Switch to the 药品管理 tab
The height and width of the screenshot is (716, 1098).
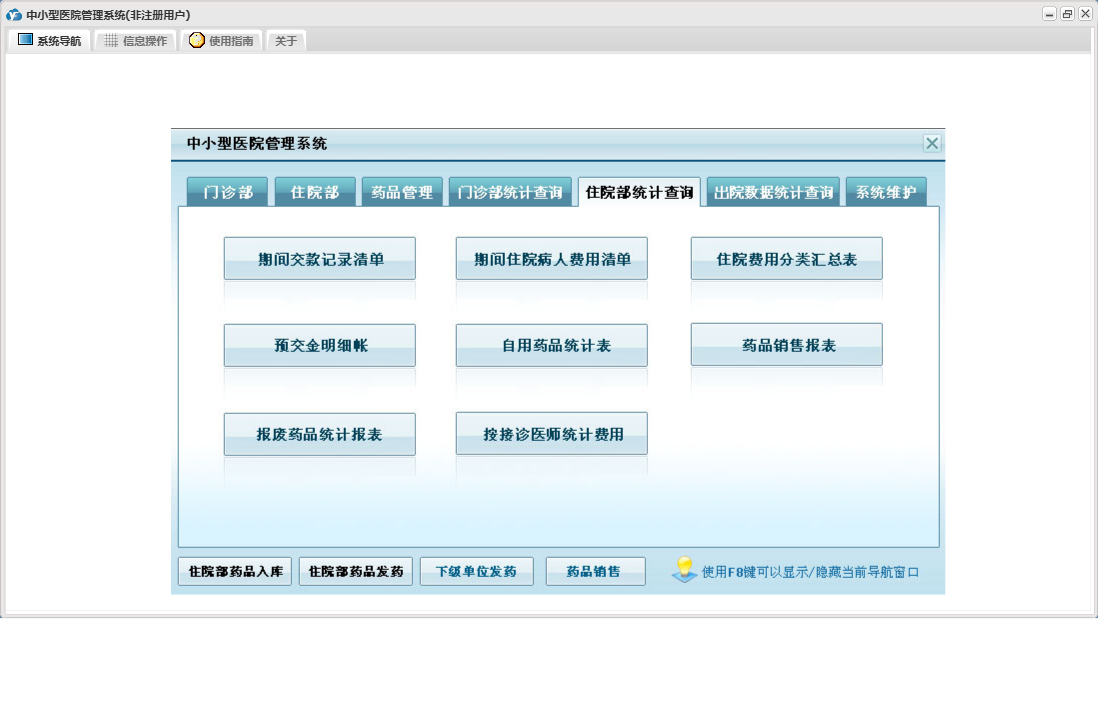(x=402, y=192)
